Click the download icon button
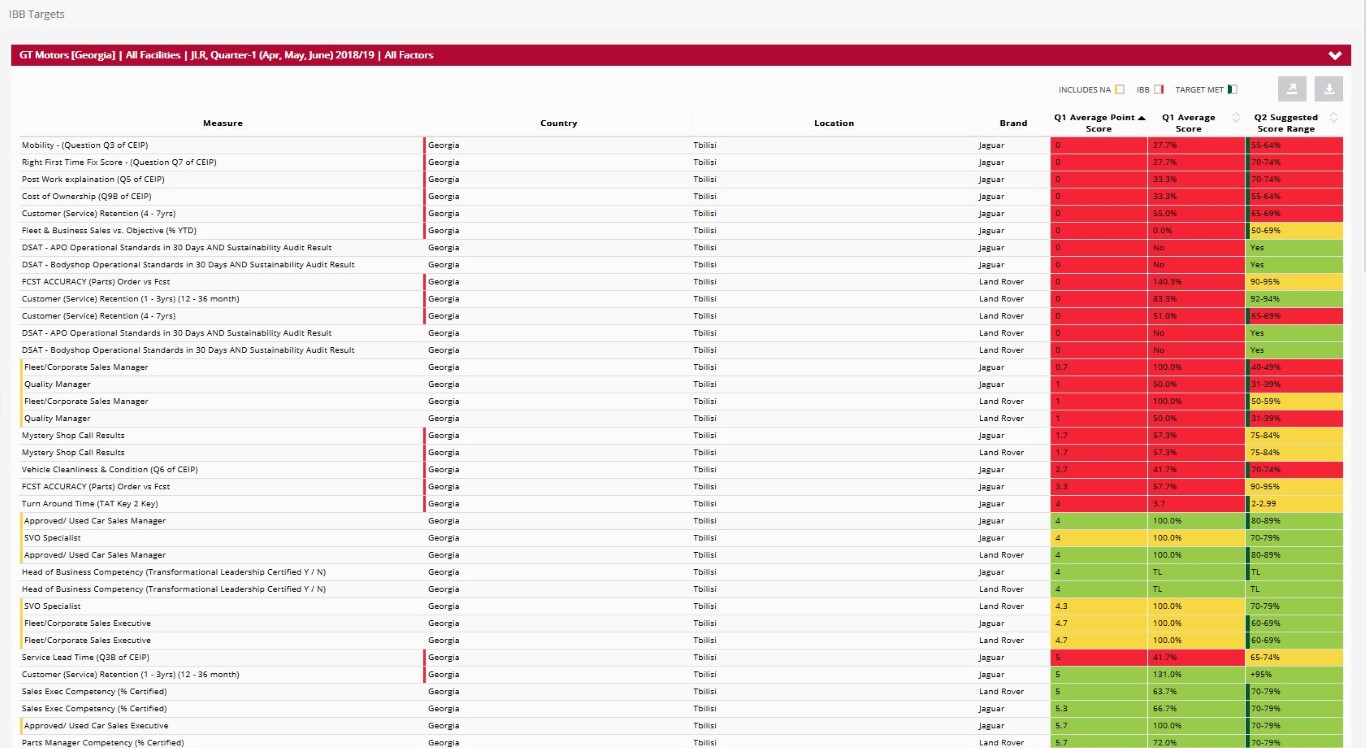The image size is (1366, 748). tap(1329, 89)
